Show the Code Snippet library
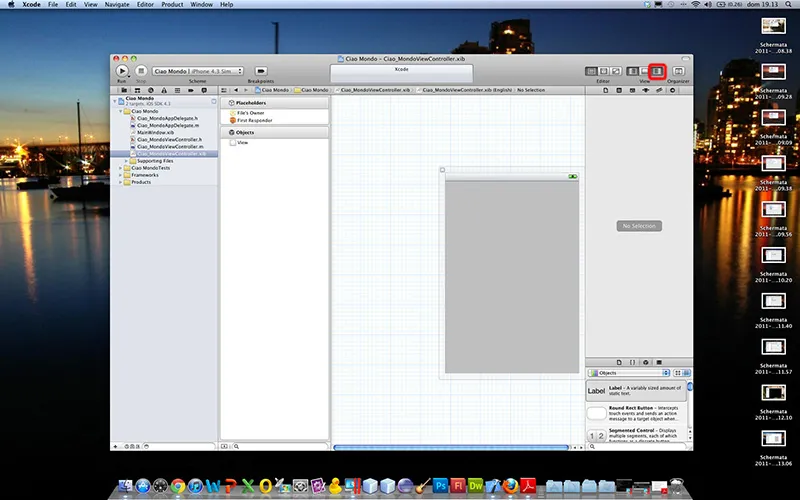Viewport: 800px width, 500px height. 633,362
